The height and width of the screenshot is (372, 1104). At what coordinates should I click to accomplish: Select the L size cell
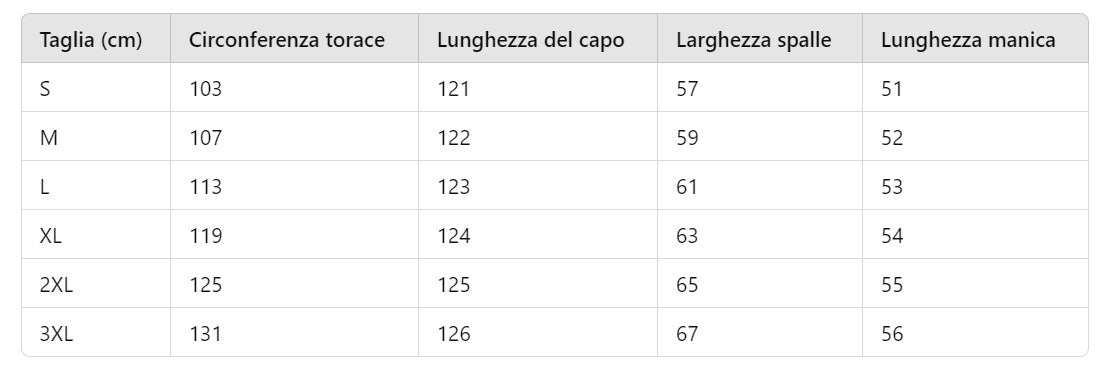pyautogui.click(x=44, y=187)
